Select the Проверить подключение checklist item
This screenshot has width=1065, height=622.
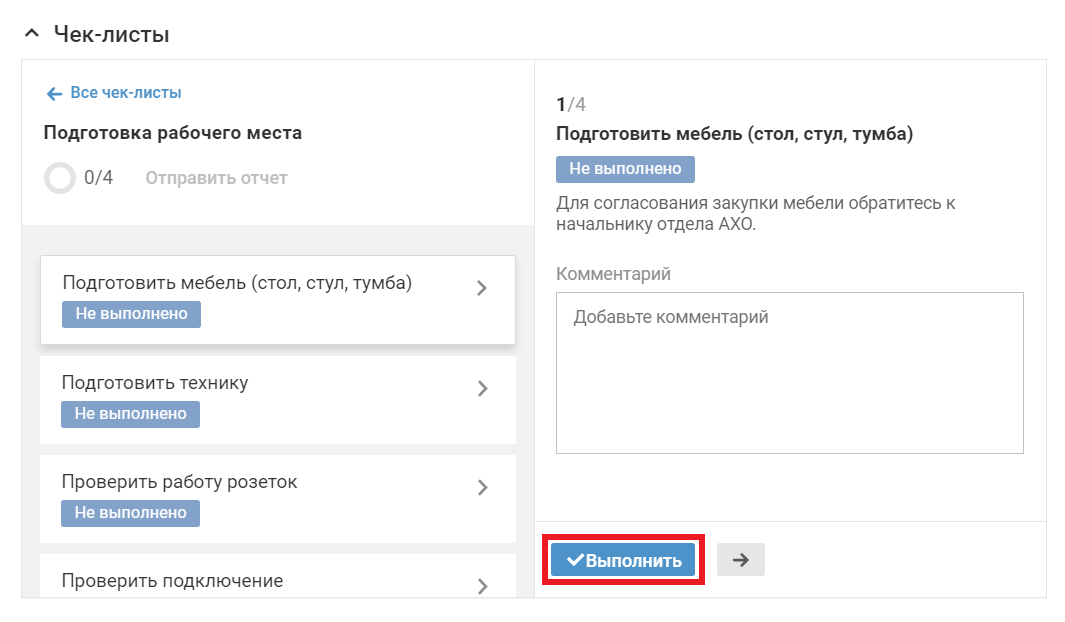(x=172, y=581)
